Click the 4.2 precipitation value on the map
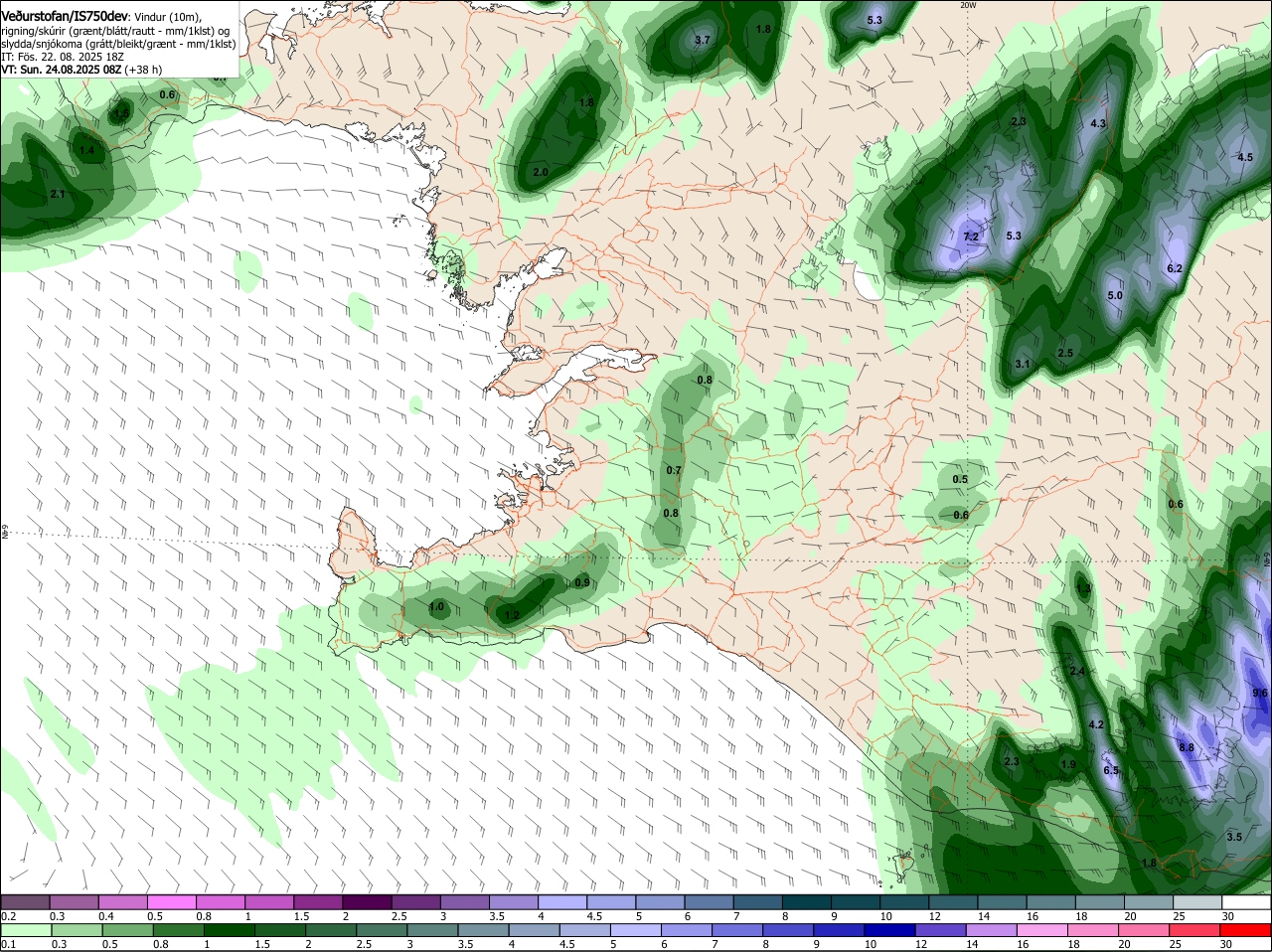The width and height of the screenshot is (1272, 952). [x=1096, y=724]
